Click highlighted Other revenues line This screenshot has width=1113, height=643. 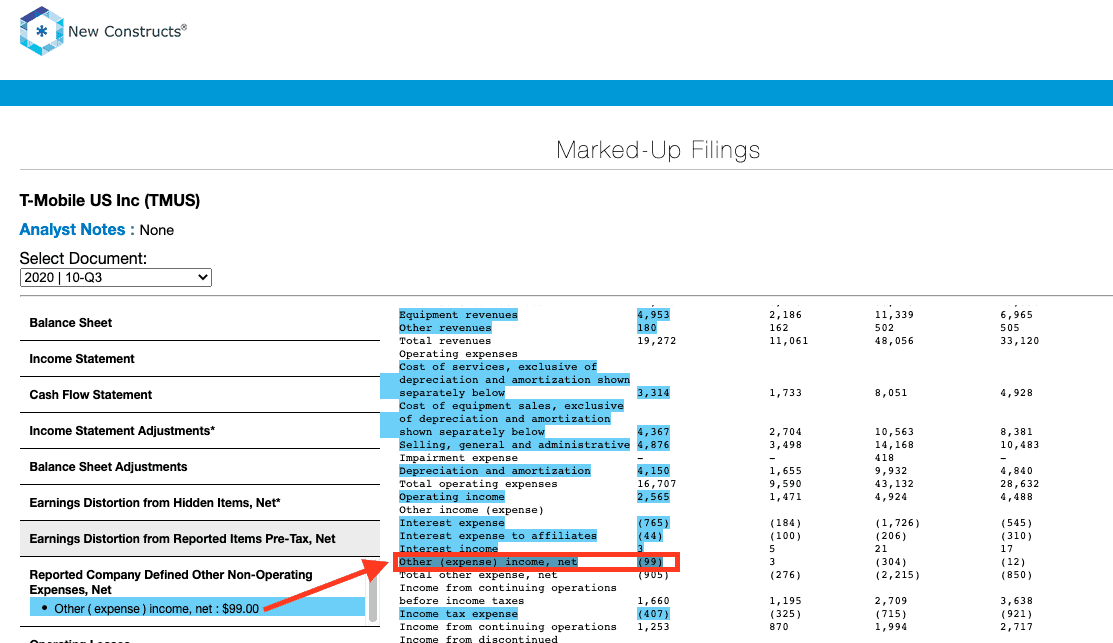pyautogui.click(x=445, y=328)
